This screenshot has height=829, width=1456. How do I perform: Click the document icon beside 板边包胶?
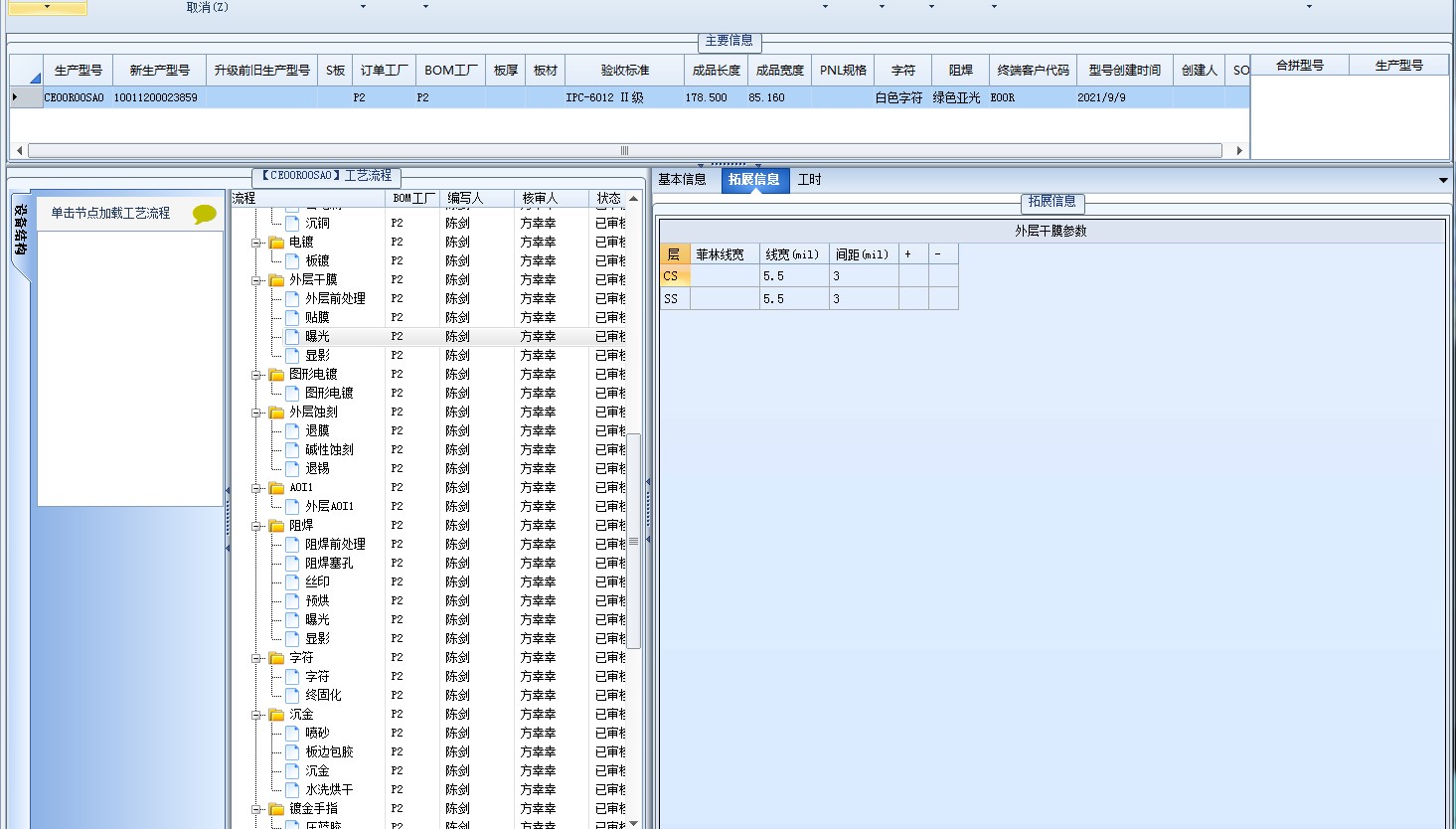pos(292,752)
